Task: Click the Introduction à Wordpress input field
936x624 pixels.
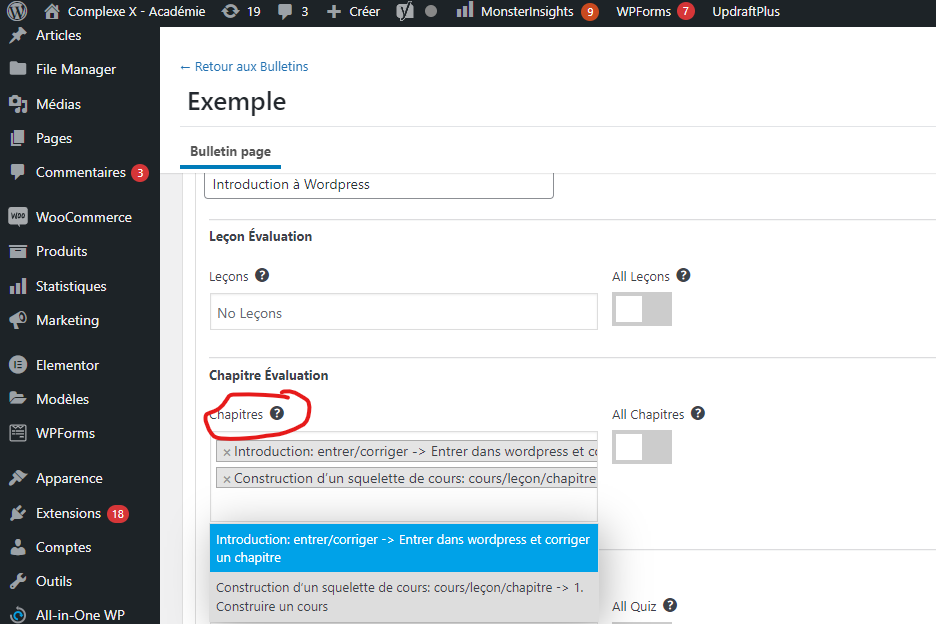Action: tap(378, 184)
